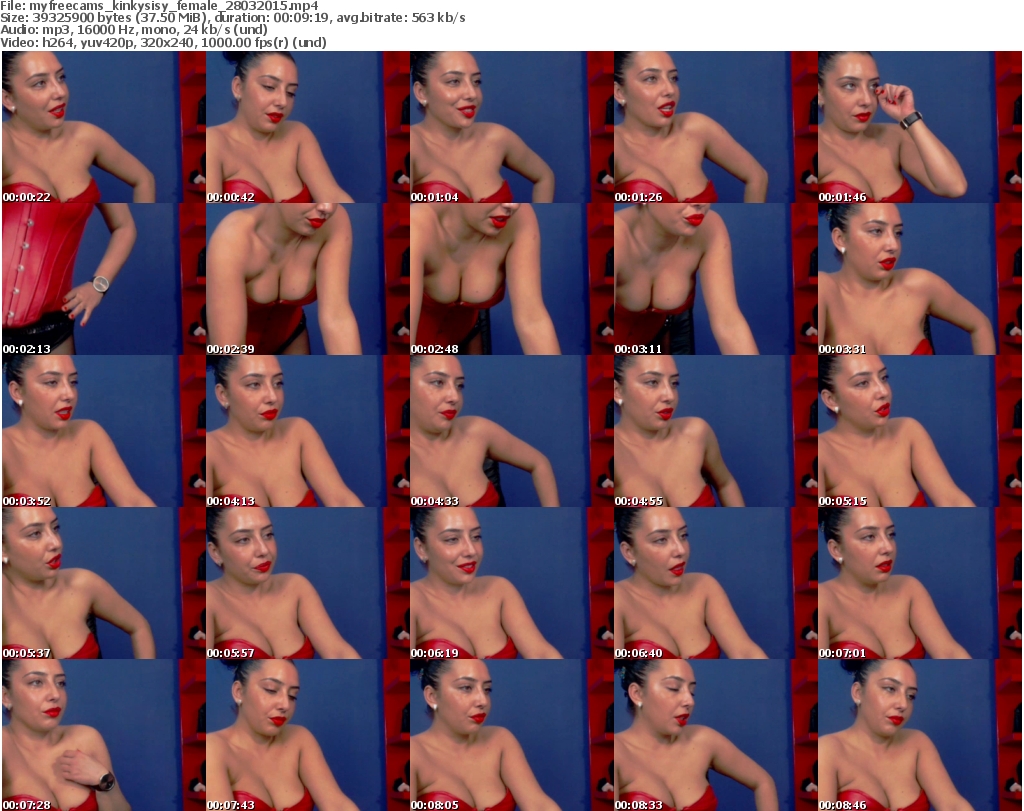Click the frame timestamped 00:07:01
1024x811 pixels.
coord(920,583)
